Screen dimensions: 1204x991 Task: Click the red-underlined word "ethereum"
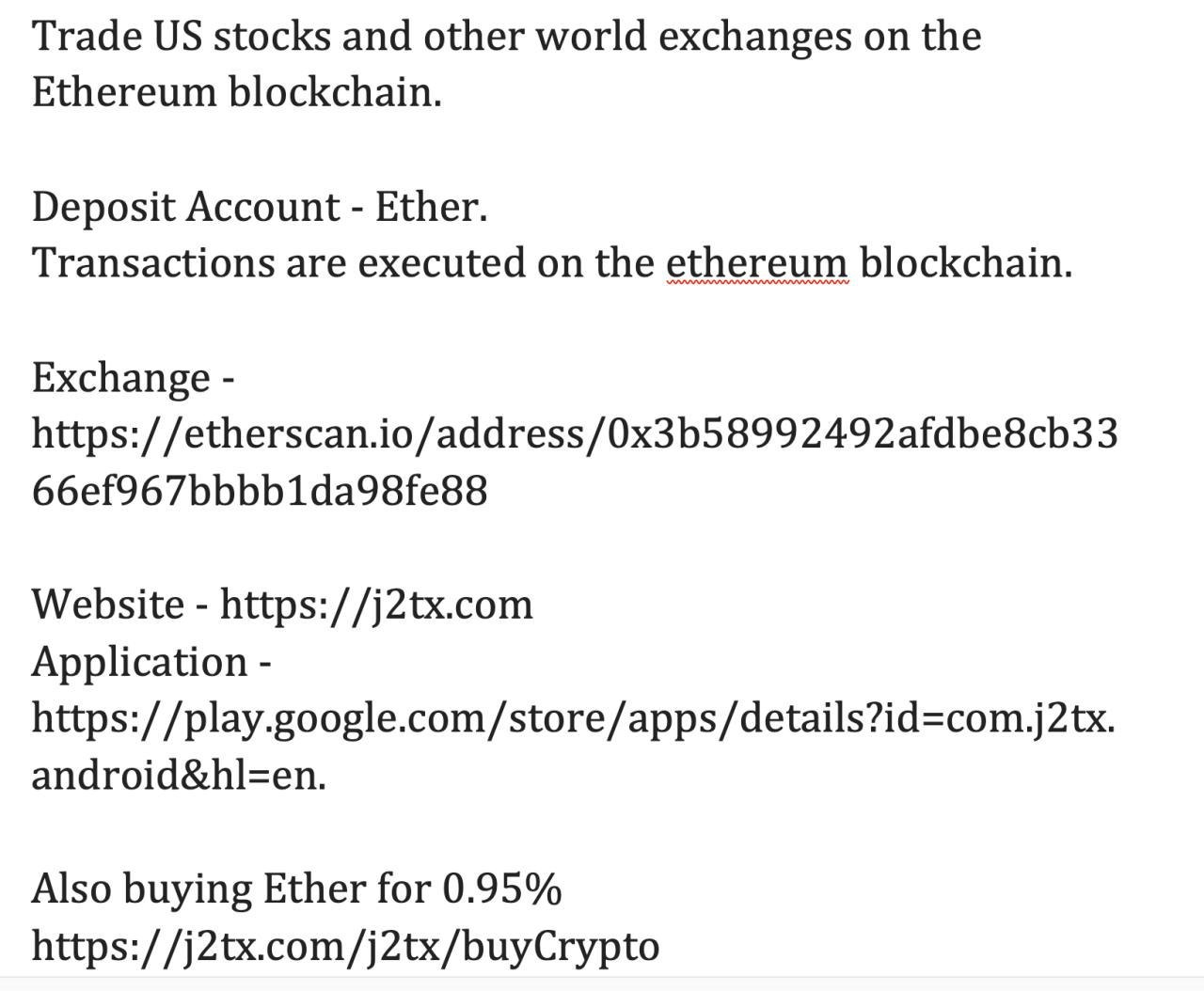point(757,263)
